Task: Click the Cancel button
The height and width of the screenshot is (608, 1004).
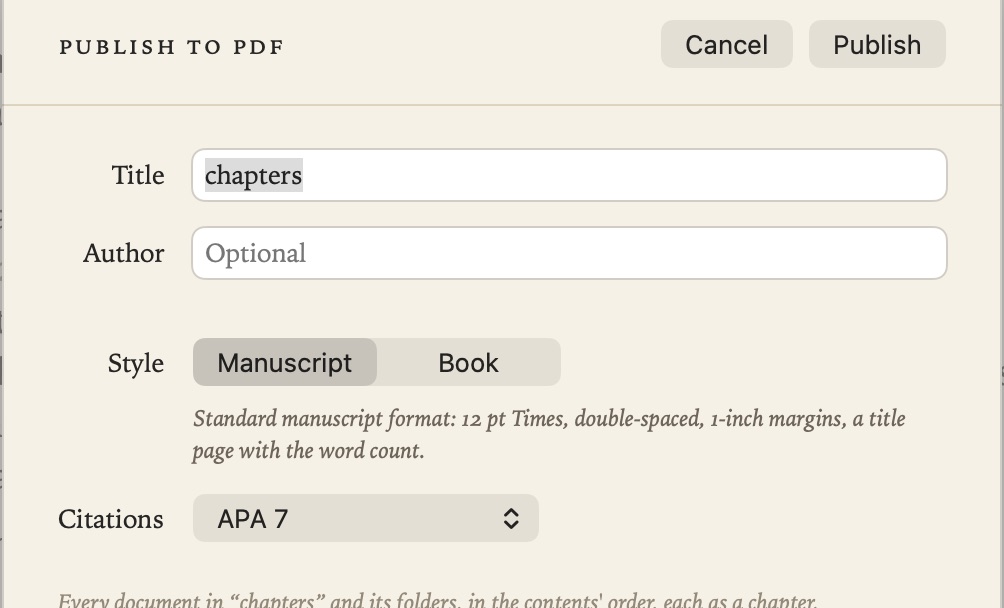Action: tap(727, 44)
